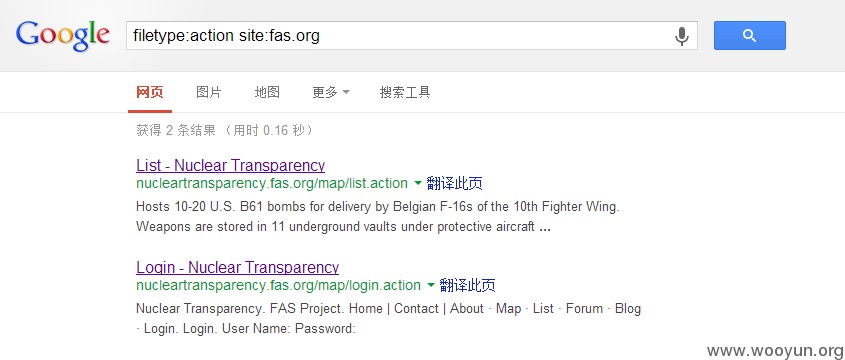
Task: Click the nucleartransparency.fas.org/map/list.action URL text
Action: pos(272,183)
